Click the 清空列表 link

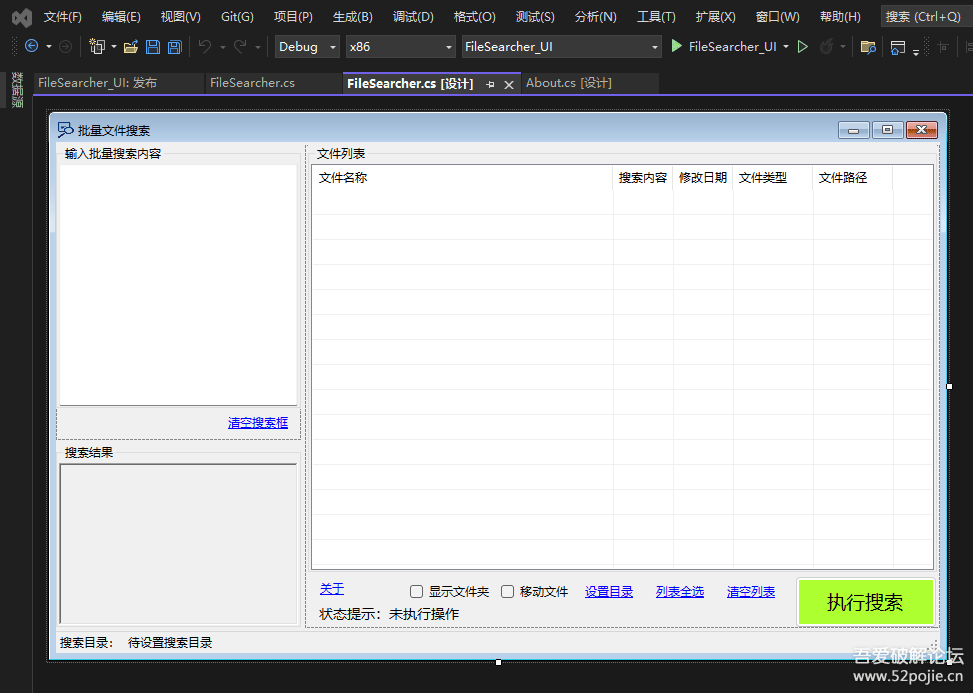coord(750,591)
